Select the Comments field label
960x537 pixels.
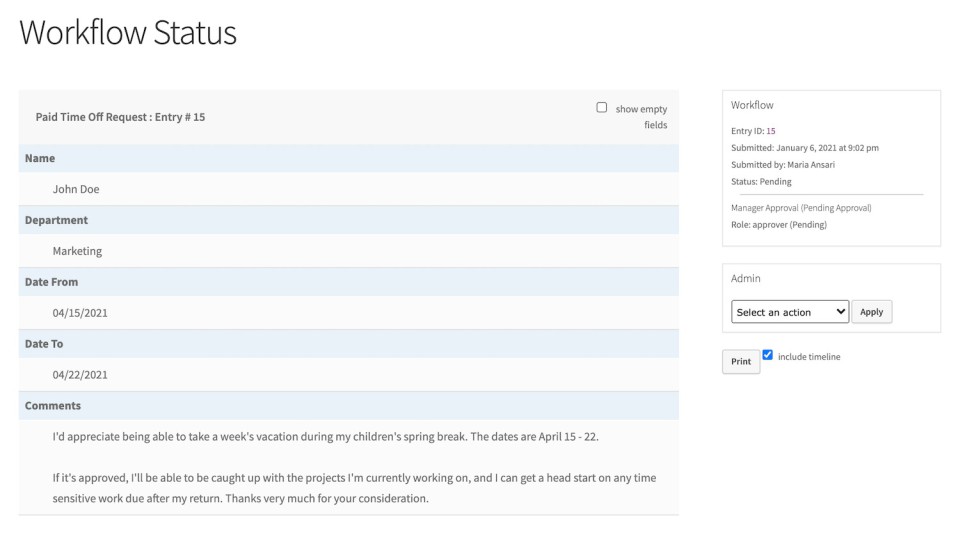coord(53,406)
